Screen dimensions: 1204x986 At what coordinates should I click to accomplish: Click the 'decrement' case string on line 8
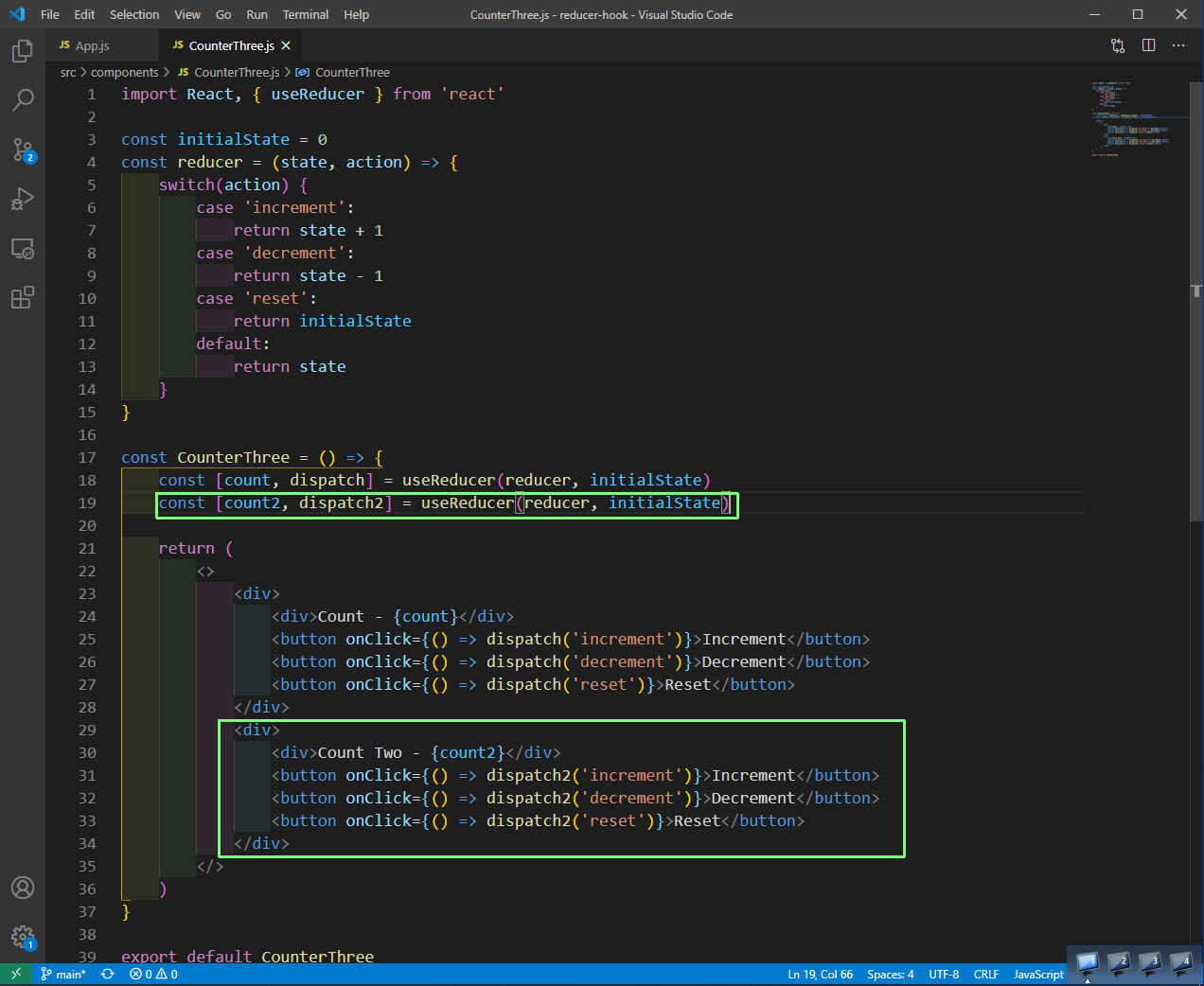(294, 253)
